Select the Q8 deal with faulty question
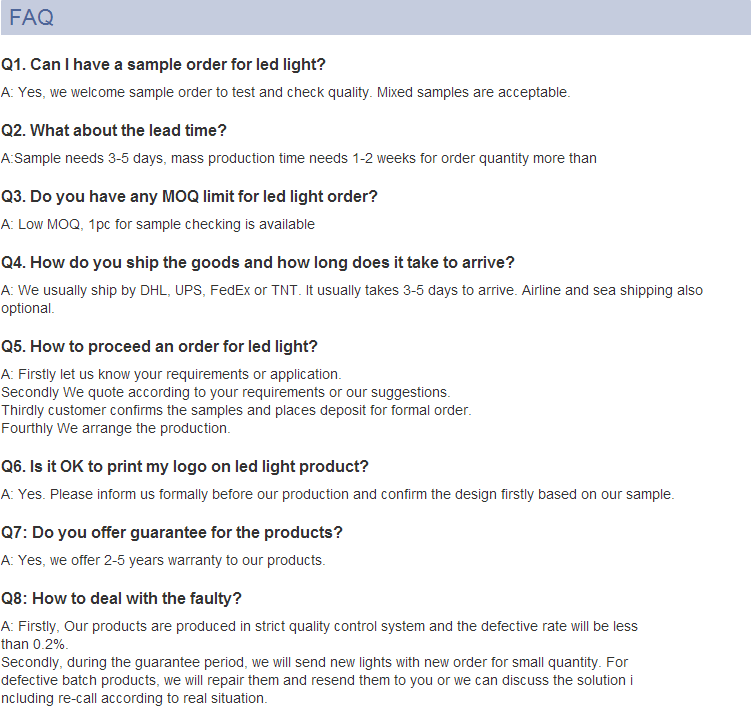752x708 pixels. pyautogui.click(x=121, y=599)
